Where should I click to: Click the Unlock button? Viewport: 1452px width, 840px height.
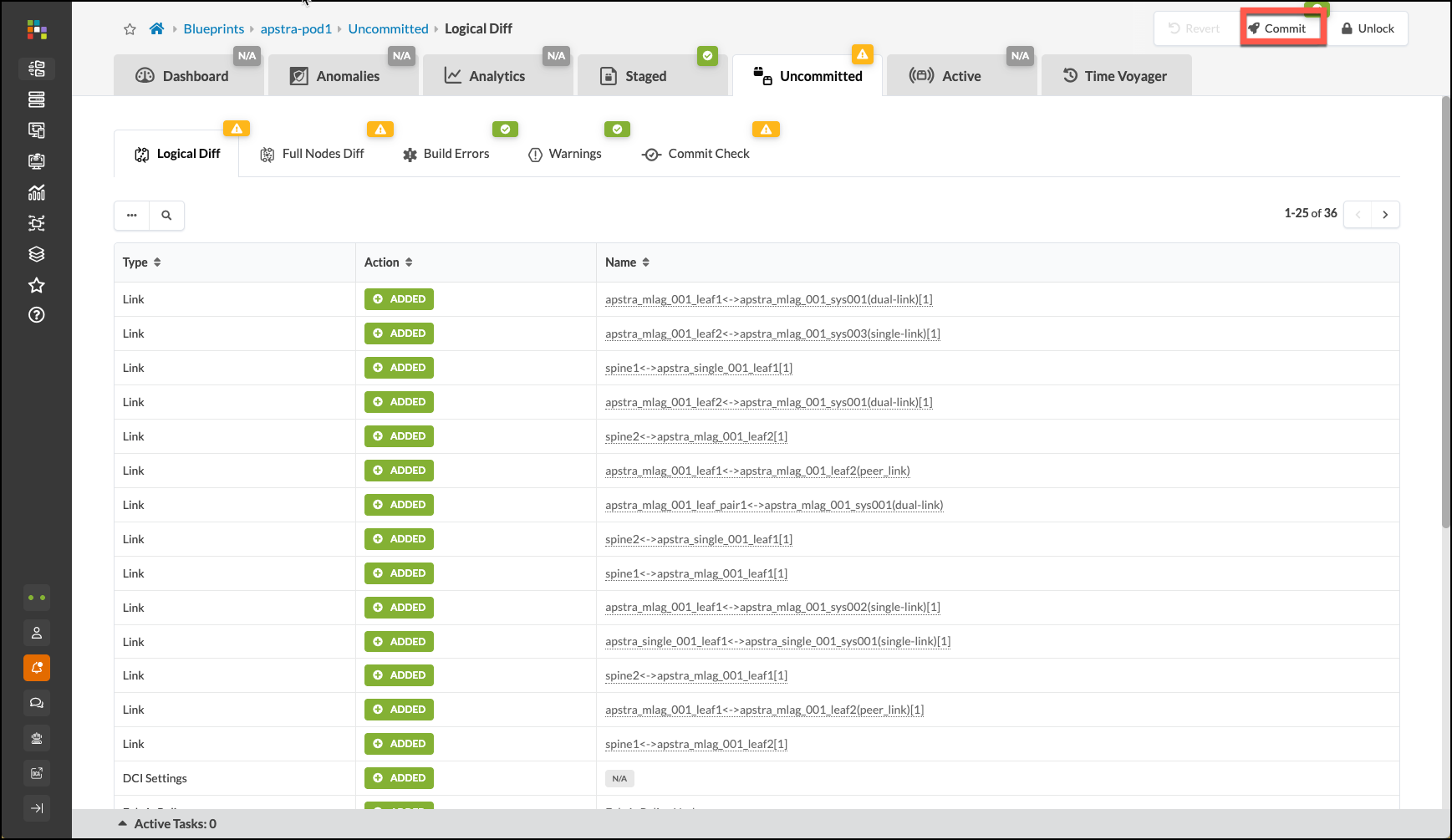coord(1368,28)
